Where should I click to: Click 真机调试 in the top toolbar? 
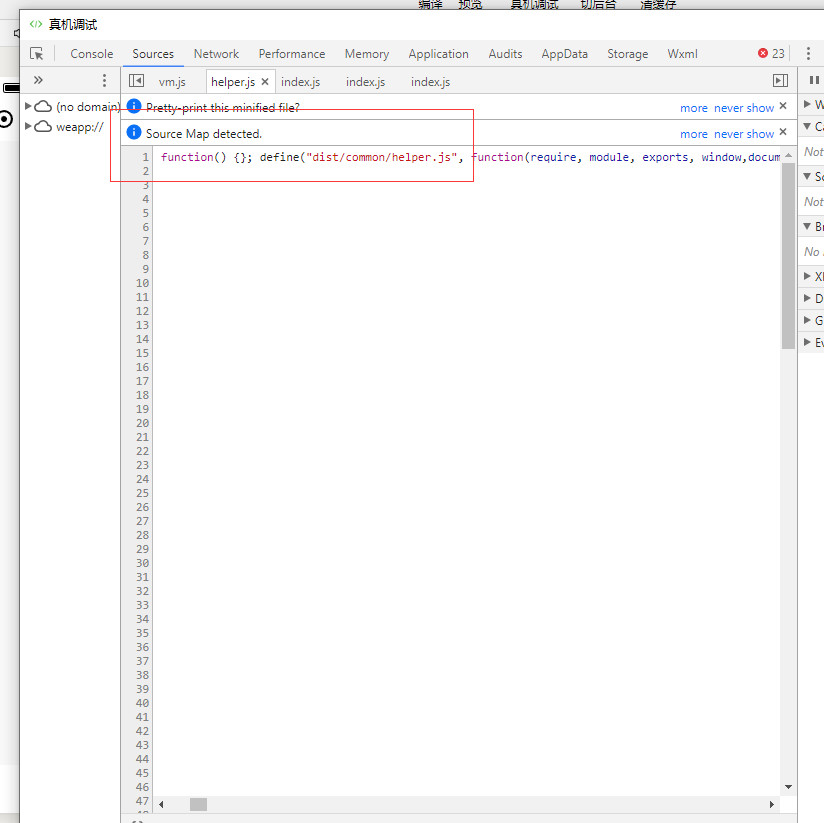tap(534, 5)
